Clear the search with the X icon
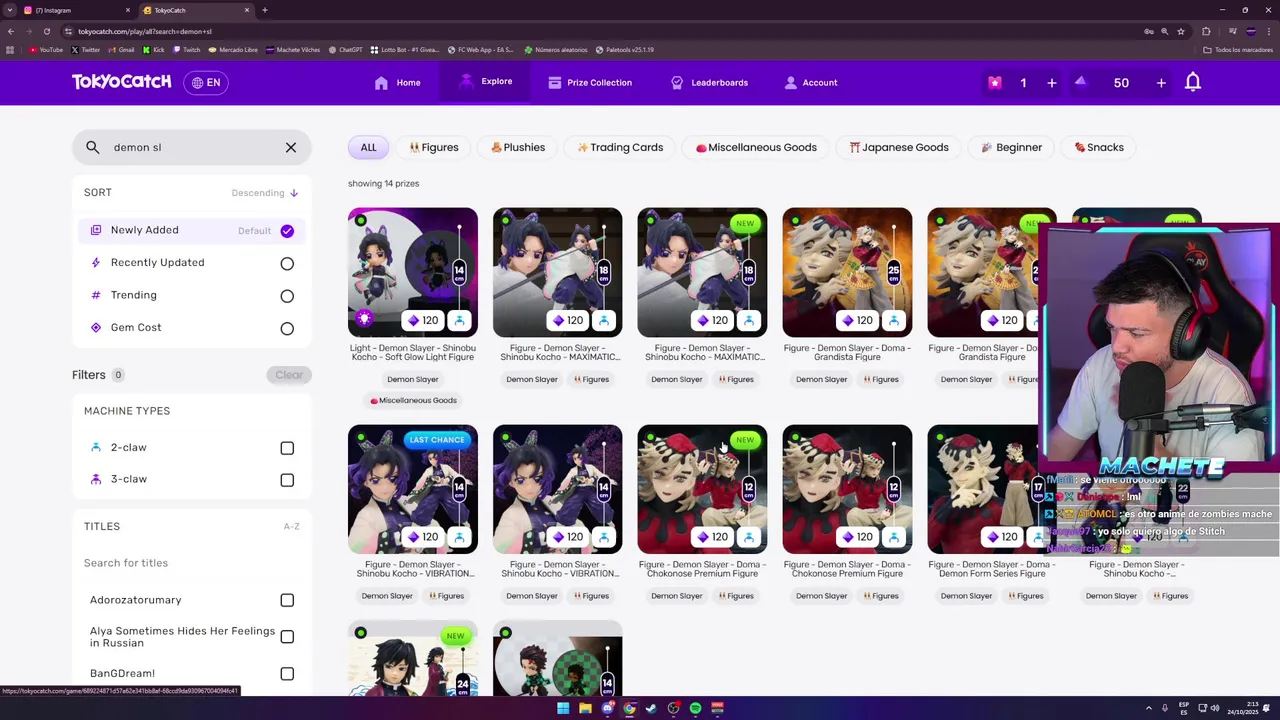 pos(291,147)
